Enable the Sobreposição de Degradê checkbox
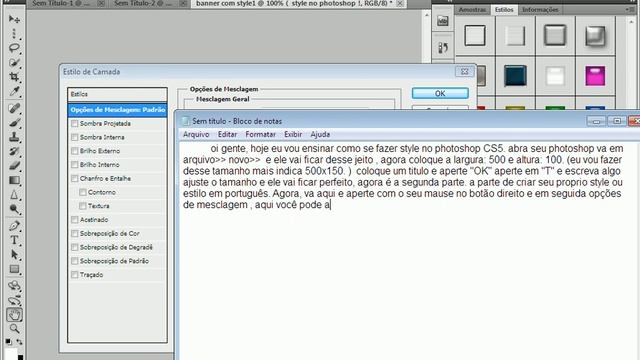This screenshot has height=360, width=640. pyautogui.click(x=75, y=247)
